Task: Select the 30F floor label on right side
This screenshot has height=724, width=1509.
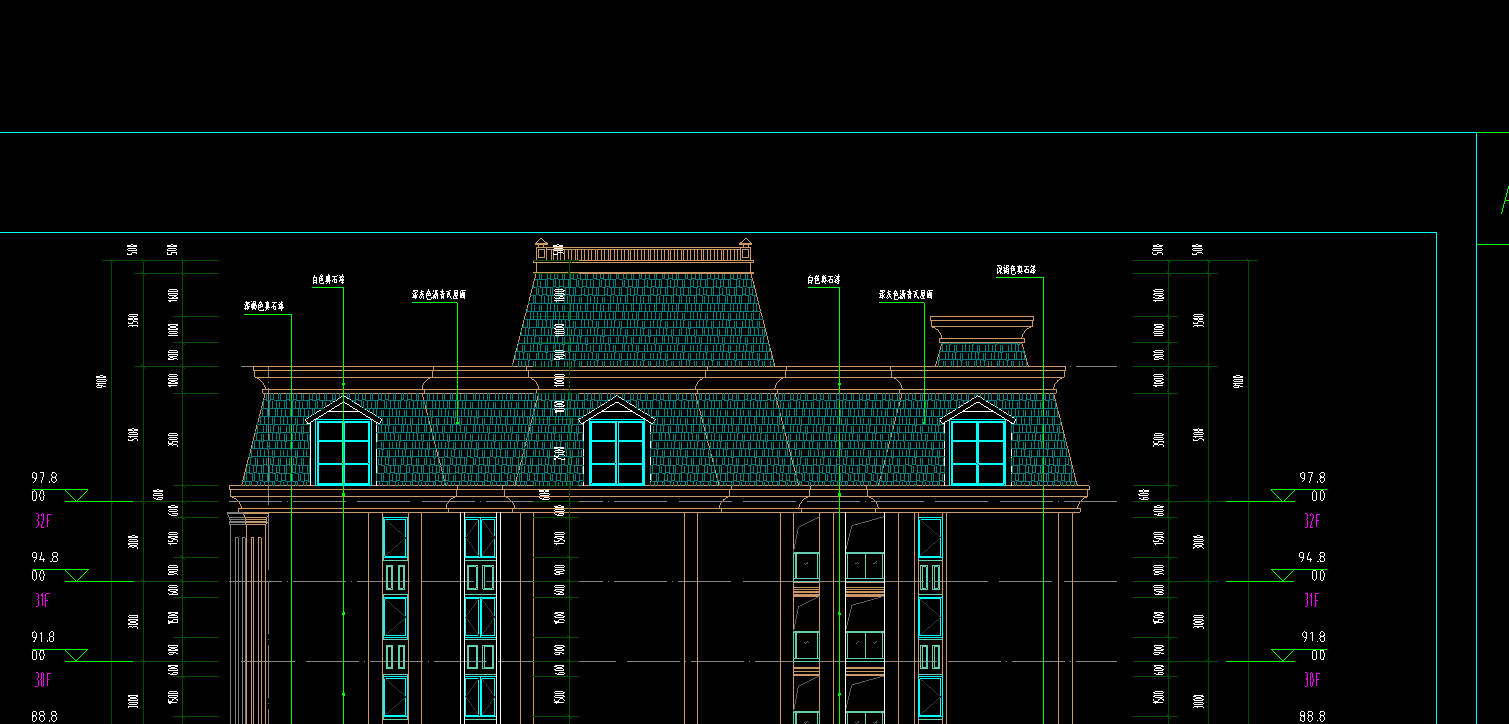Action: [1312, 680]
